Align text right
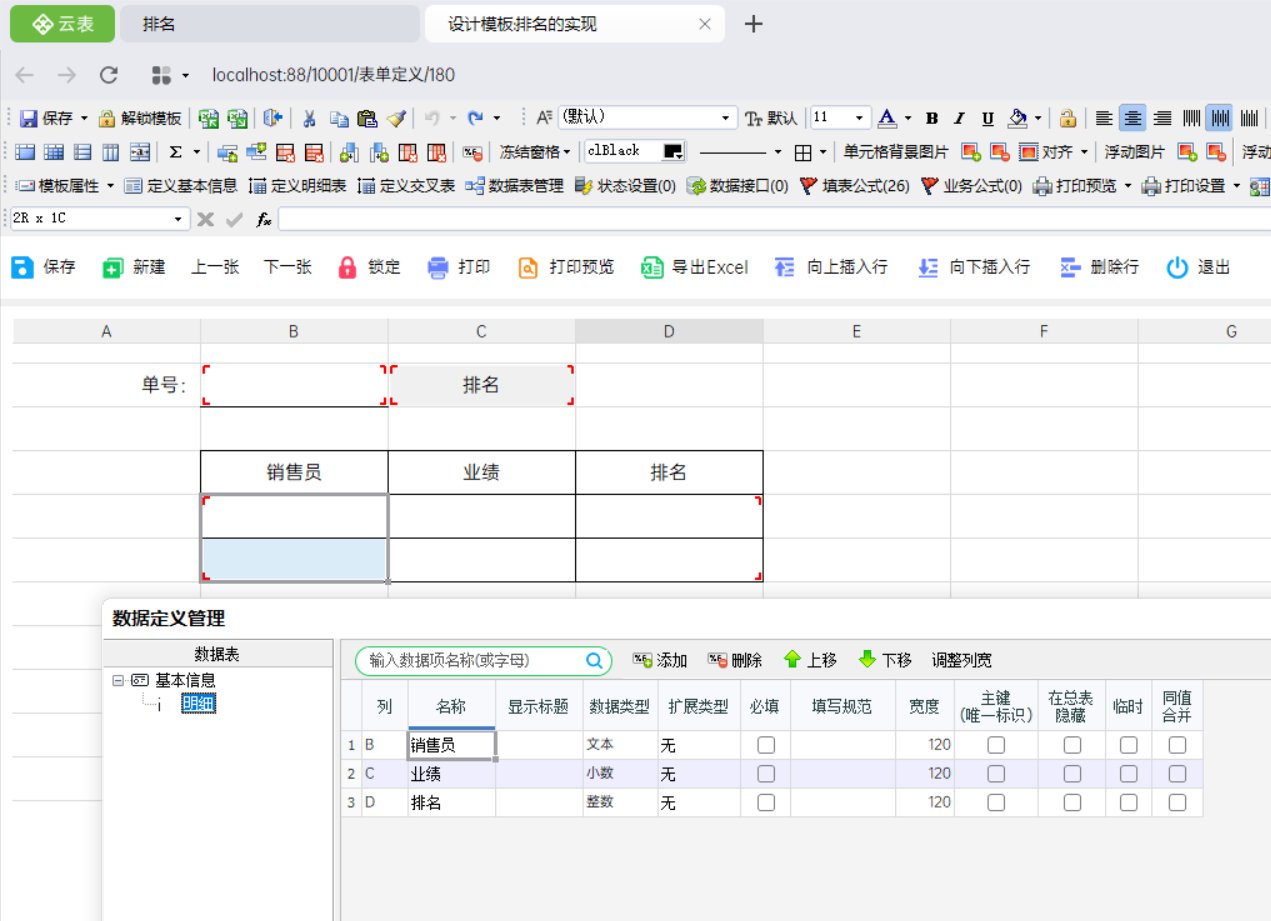 pos(1162,118)
